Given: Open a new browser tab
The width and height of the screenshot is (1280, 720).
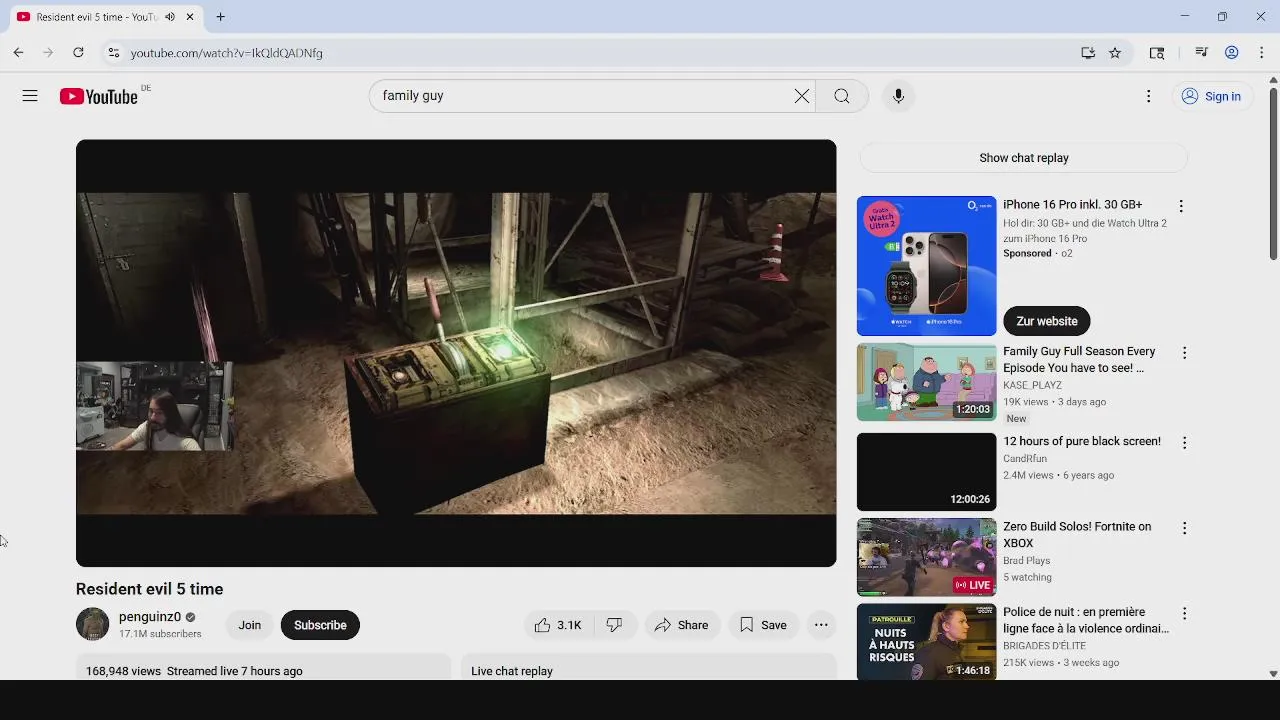Looking at the screenshot, I should point(220,17).
